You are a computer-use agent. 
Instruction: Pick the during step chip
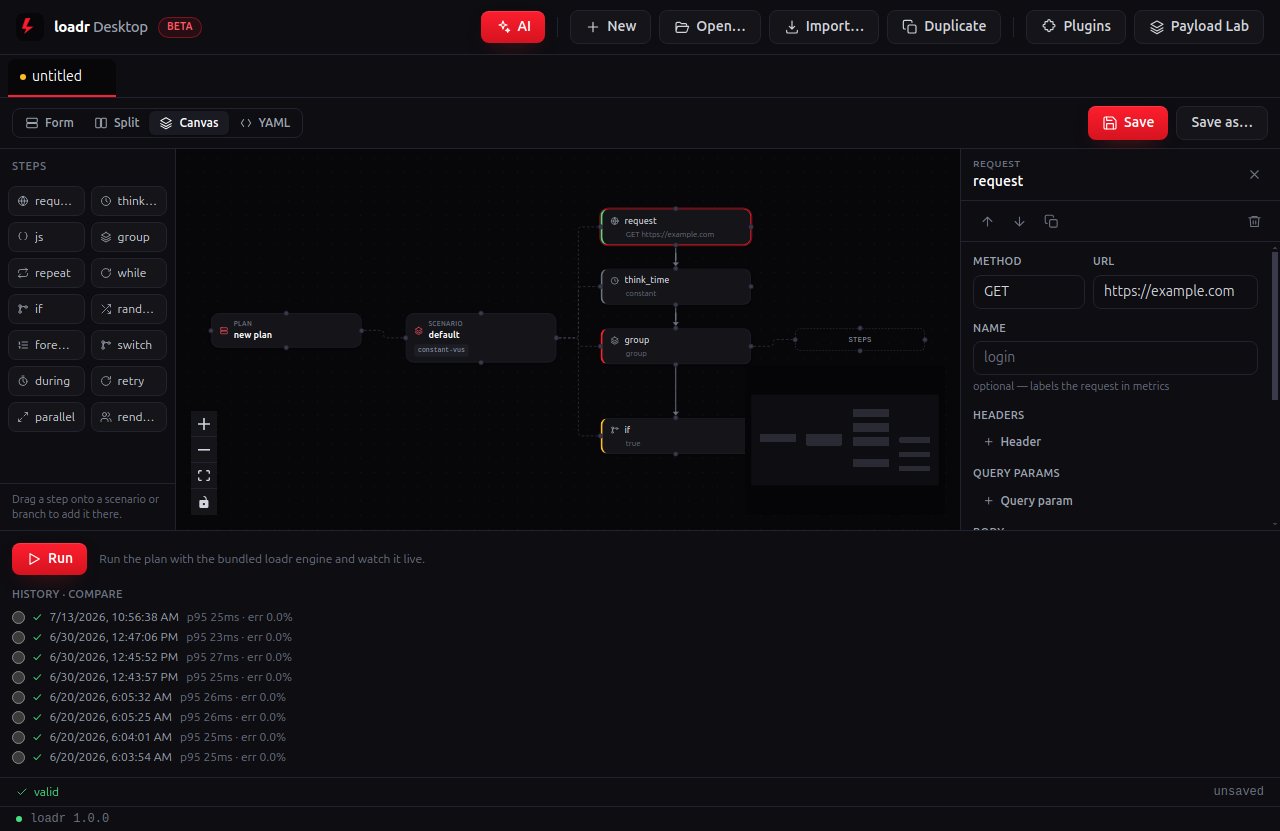46,381
